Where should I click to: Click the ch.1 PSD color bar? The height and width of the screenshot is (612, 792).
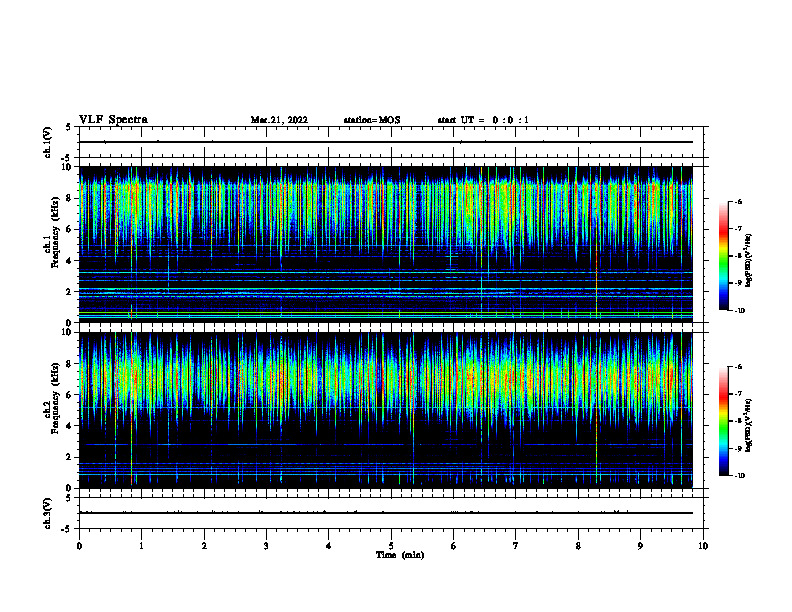[x=724, y=256]
